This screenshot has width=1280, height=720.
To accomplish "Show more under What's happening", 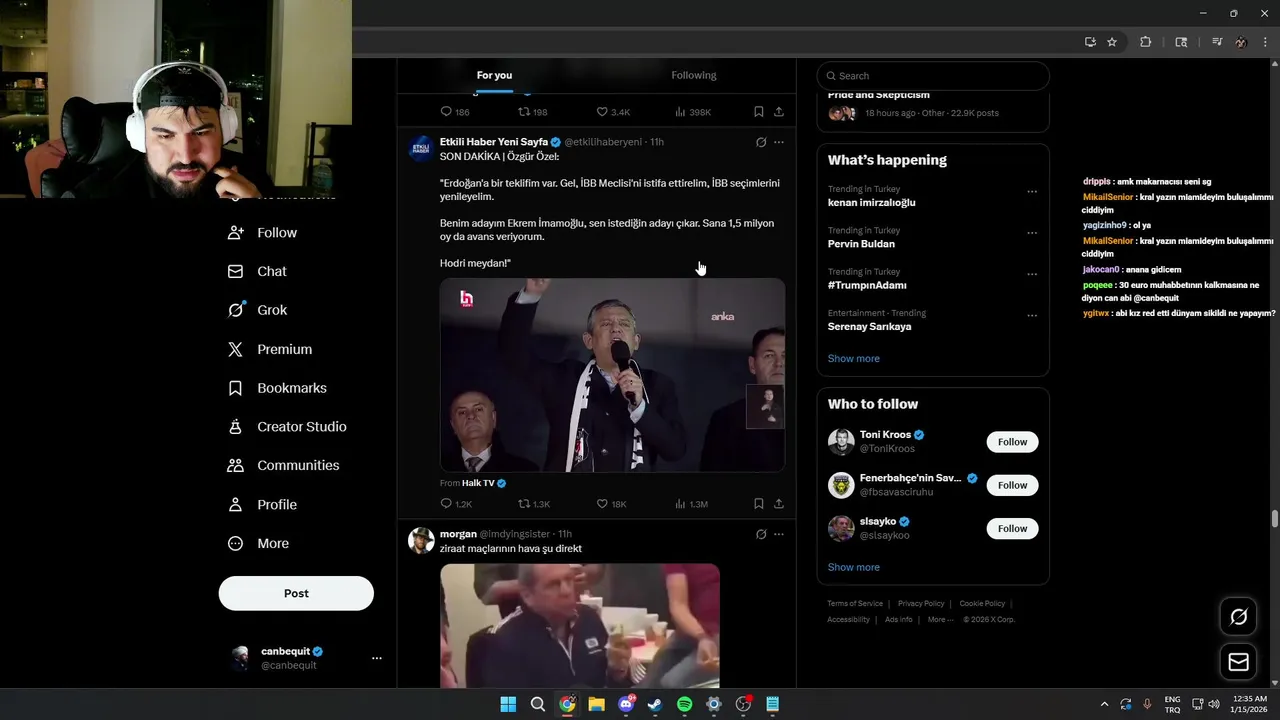I will coord(854,359).
